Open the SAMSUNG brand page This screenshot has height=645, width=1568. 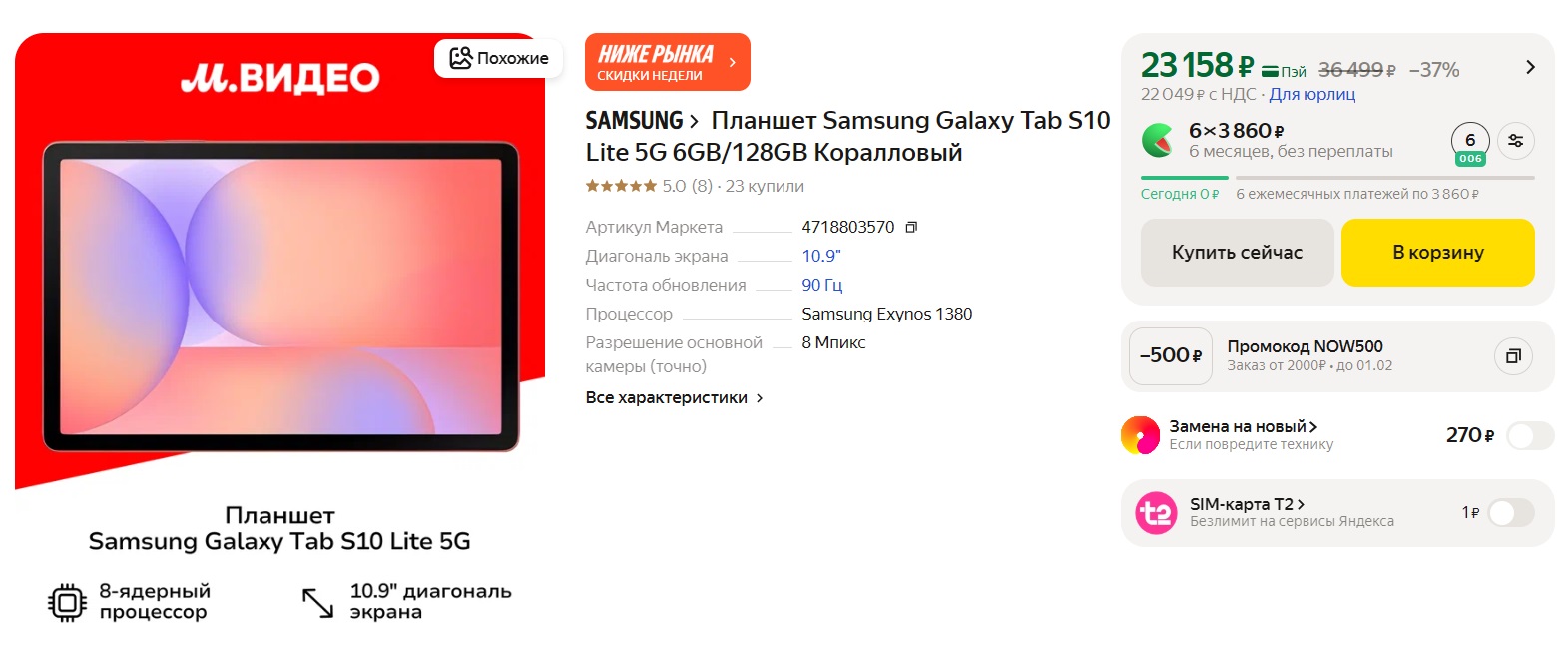[x=641, y=121]
